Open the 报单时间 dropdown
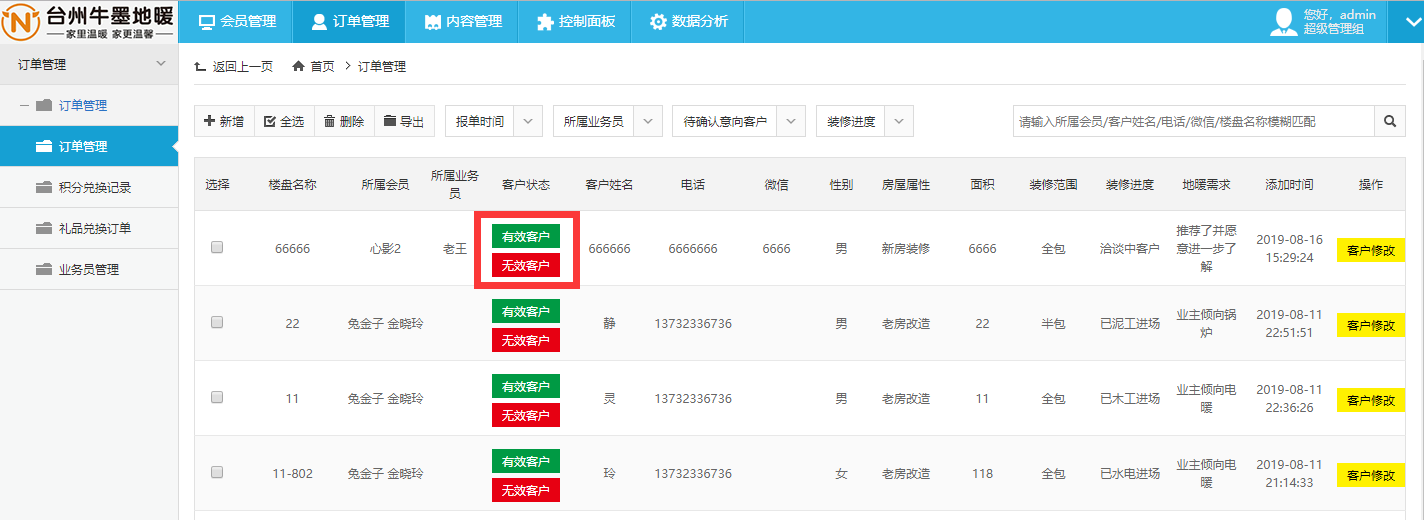 point(493,121)
